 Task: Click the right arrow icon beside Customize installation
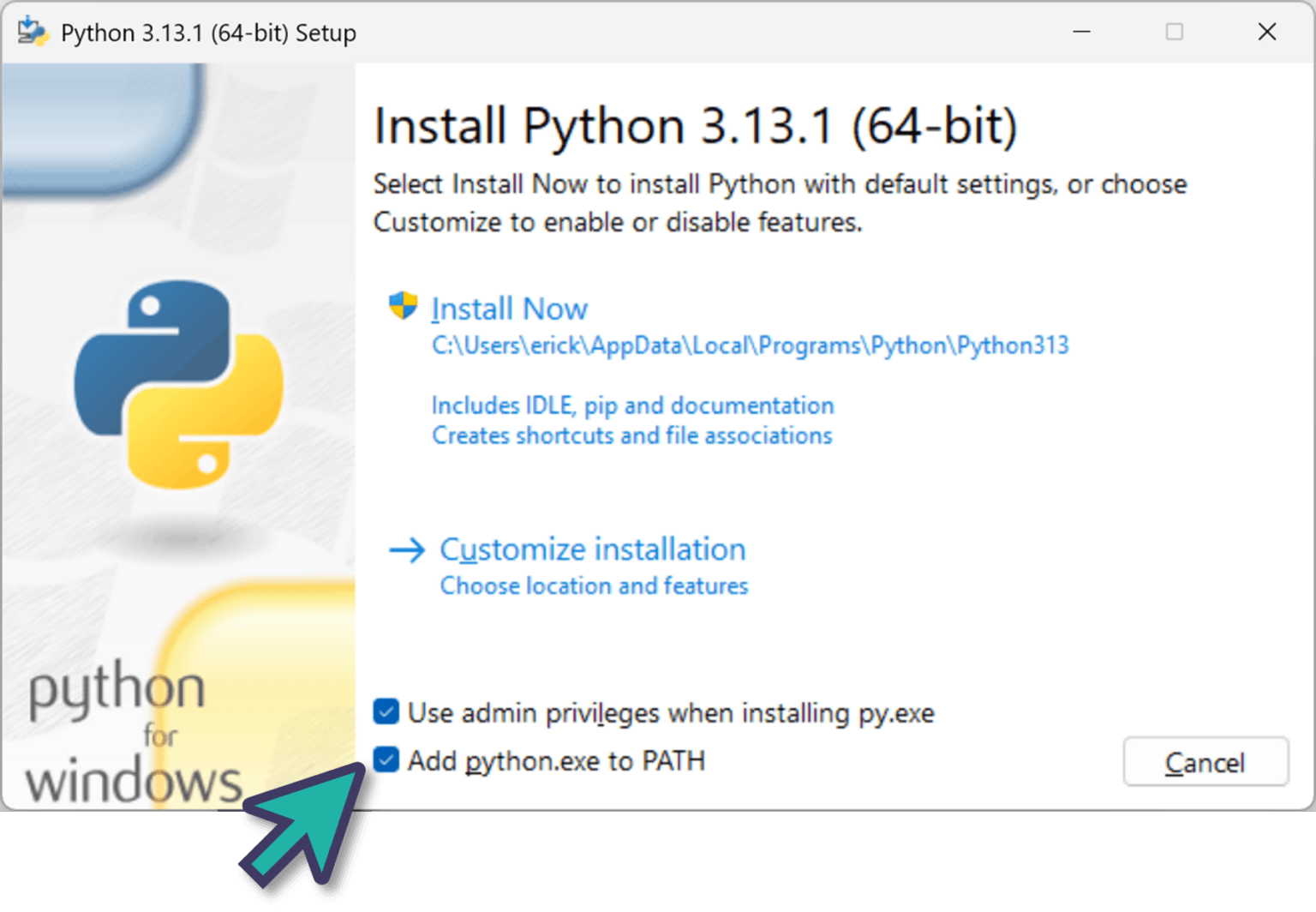tap(407, 549)
